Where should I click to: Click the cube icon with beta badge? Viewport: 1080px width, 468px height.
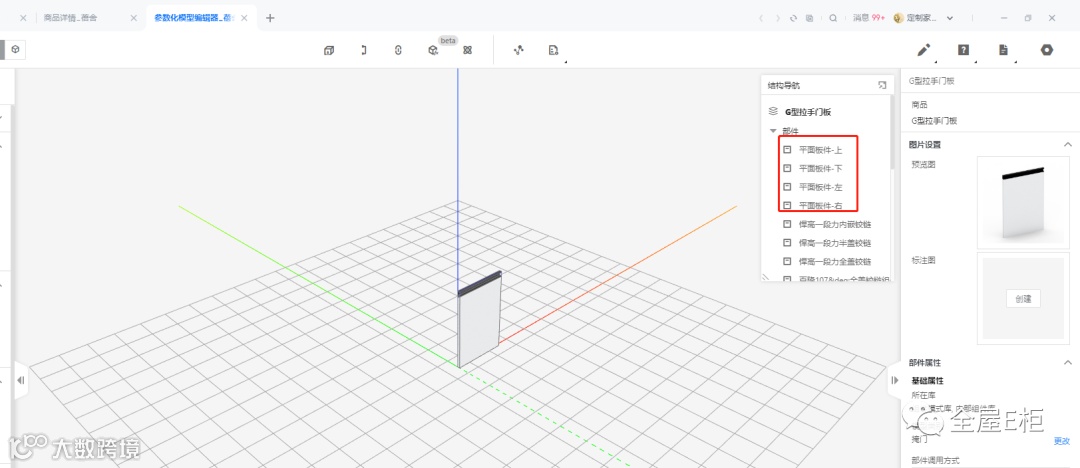433,50
